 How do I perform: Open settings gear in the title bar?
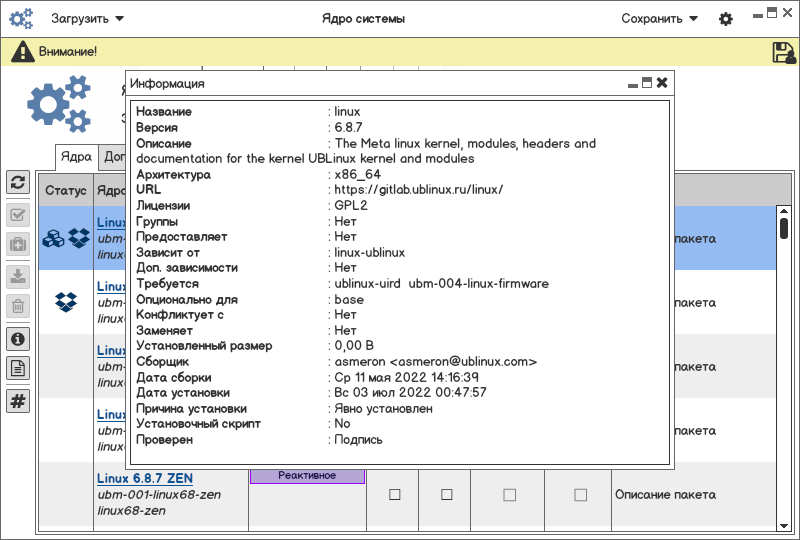(x=726, y=19)
